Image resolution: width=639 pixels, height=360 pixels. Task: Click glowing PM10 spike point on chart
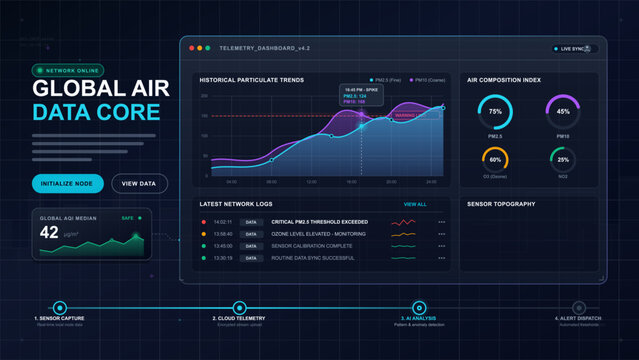pyautogui.click(x=361, y=115)
